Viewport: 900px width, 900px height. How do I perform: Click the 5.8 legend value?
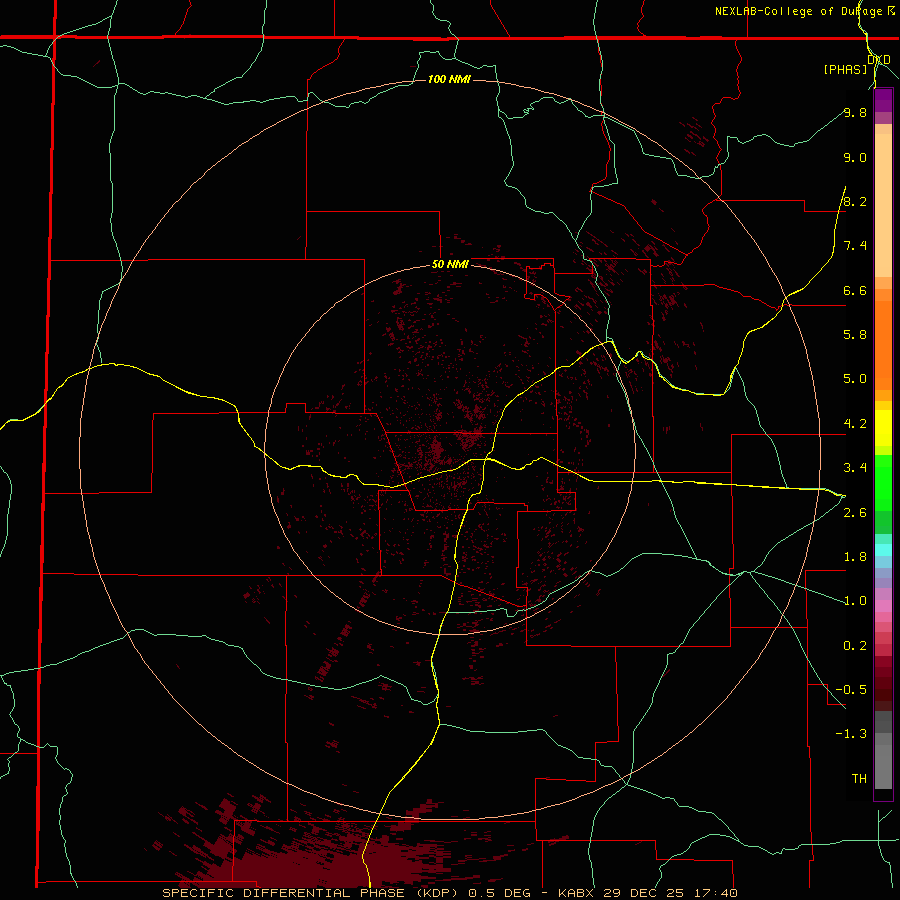[x=855, y=335]
